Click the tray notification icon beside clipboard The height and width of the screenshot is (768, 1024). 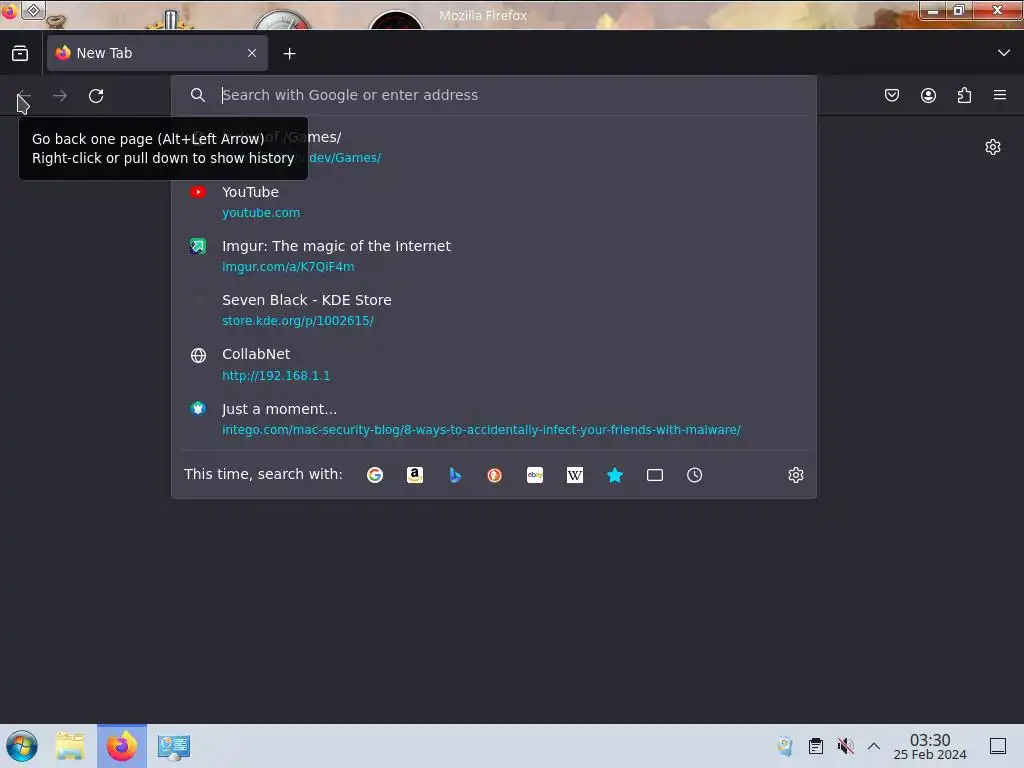tap(785, 746)
